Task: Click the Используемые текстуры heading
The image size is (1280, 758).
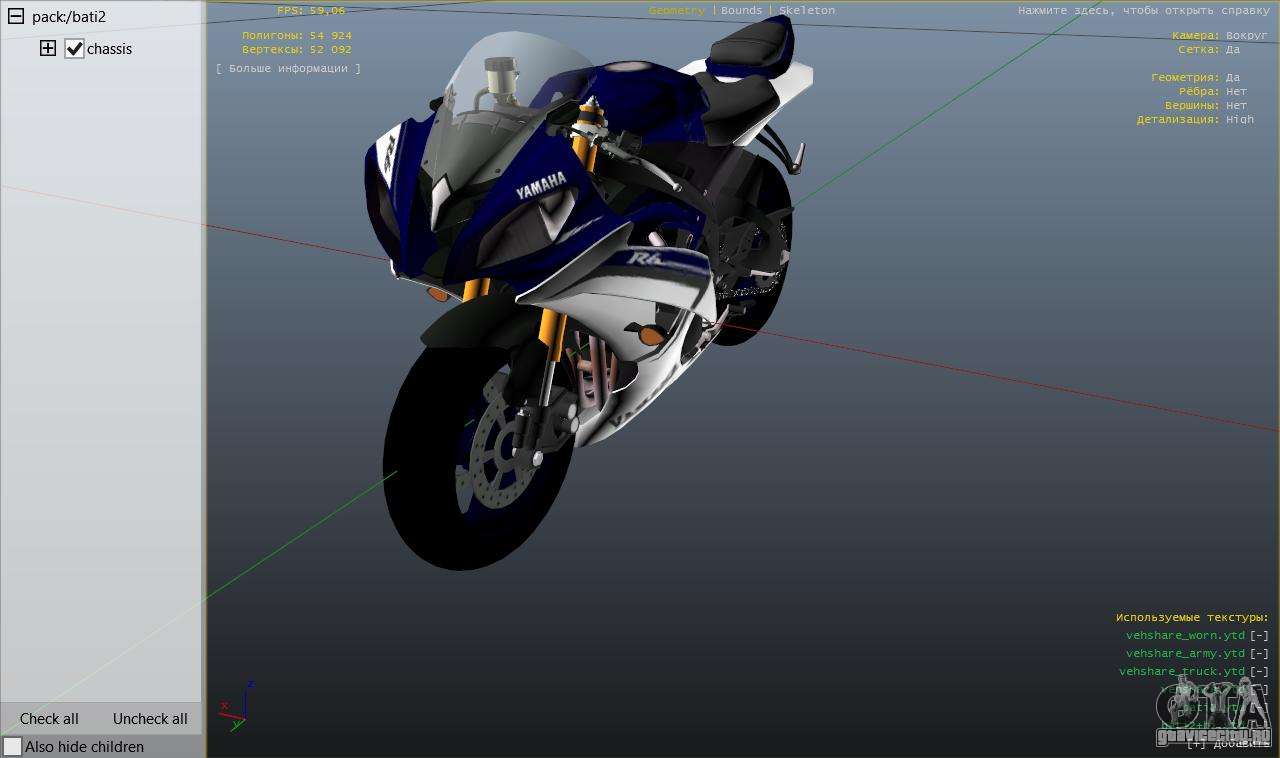Action: pos(1192,618)
